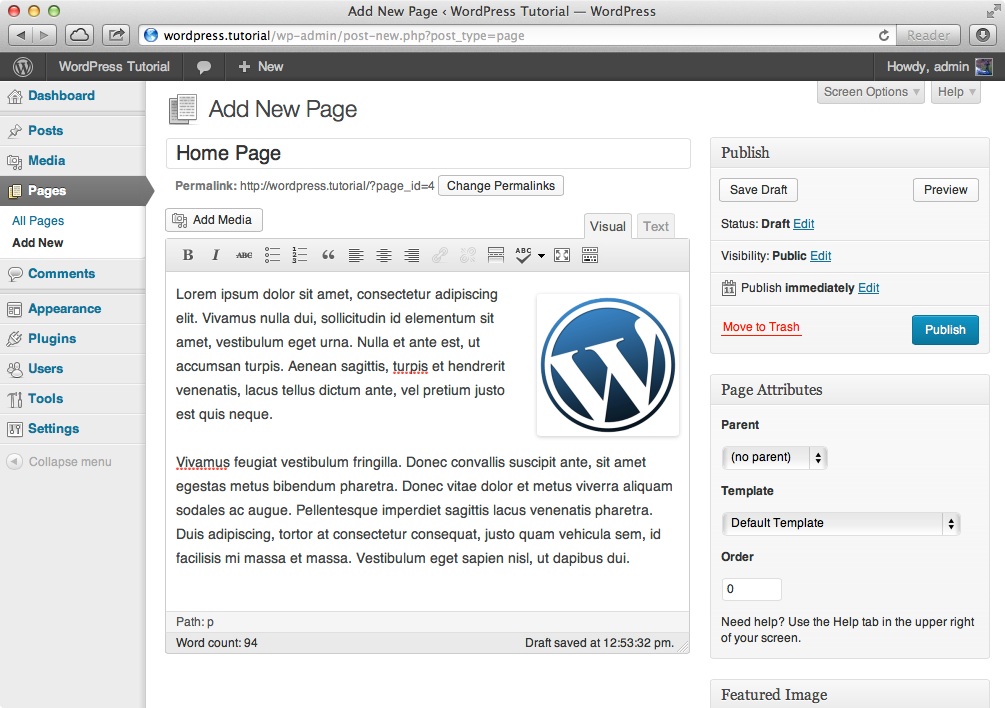1005x708 pixels.
Task: Open the Comments menu
Action: coord(62,274)
